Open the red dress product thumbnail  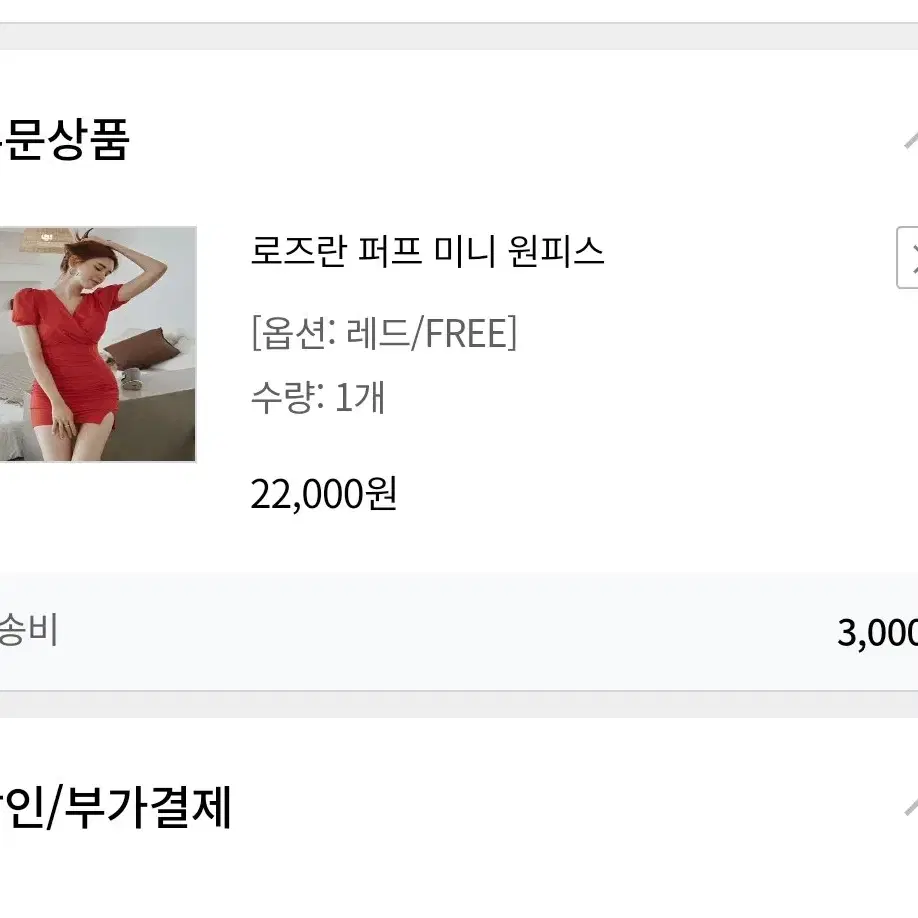[x=98, y=344]
